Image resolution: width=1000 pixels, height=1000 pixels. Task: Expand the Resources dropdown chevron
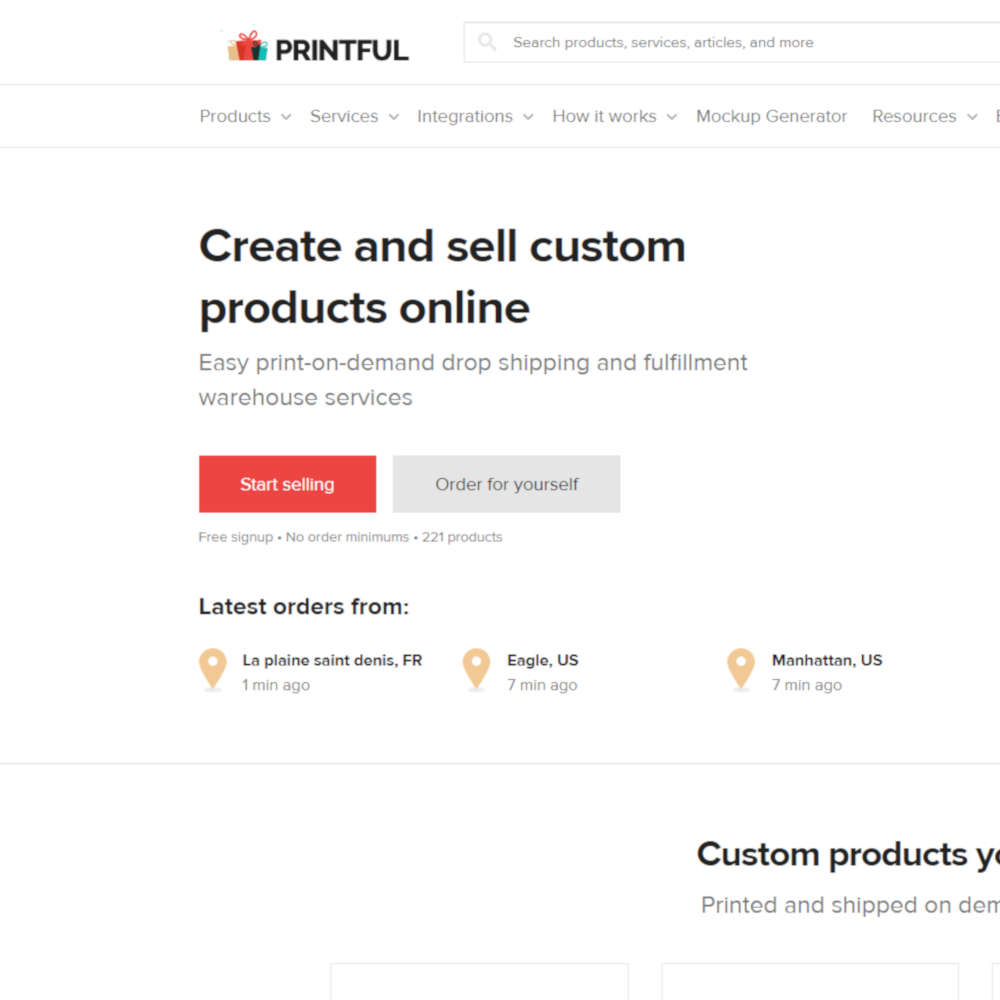point(972,117)
